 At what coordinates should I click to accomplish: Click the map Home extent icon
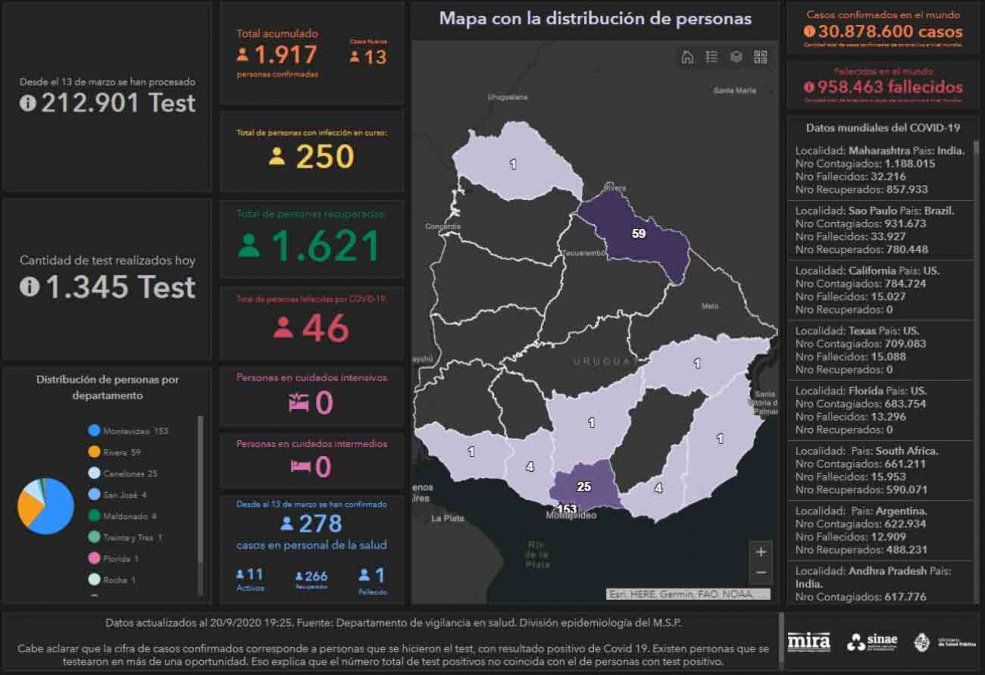pos(687,57)
